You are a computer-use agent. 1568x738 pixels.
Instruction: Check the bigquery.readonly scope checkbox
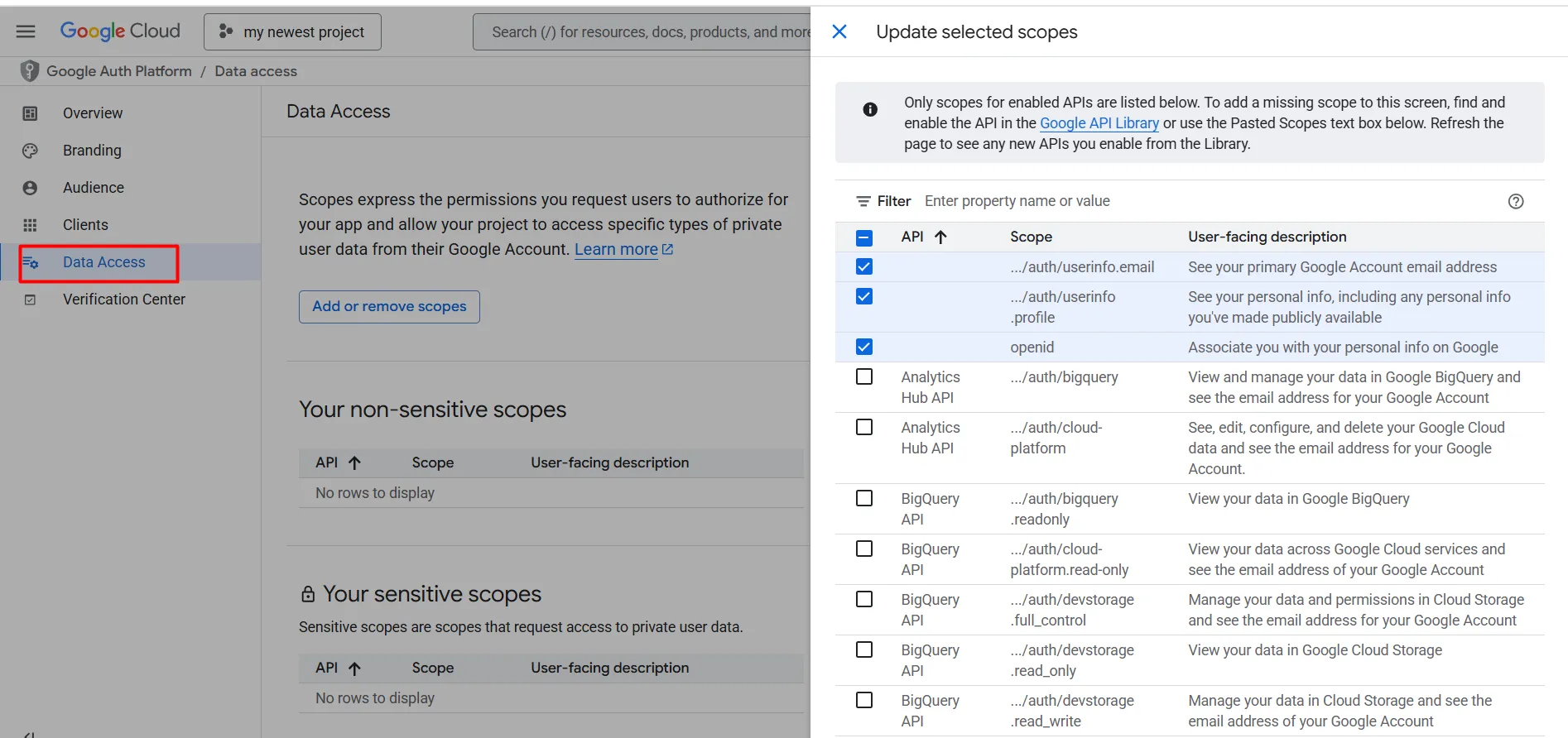(x=864, y=498)
